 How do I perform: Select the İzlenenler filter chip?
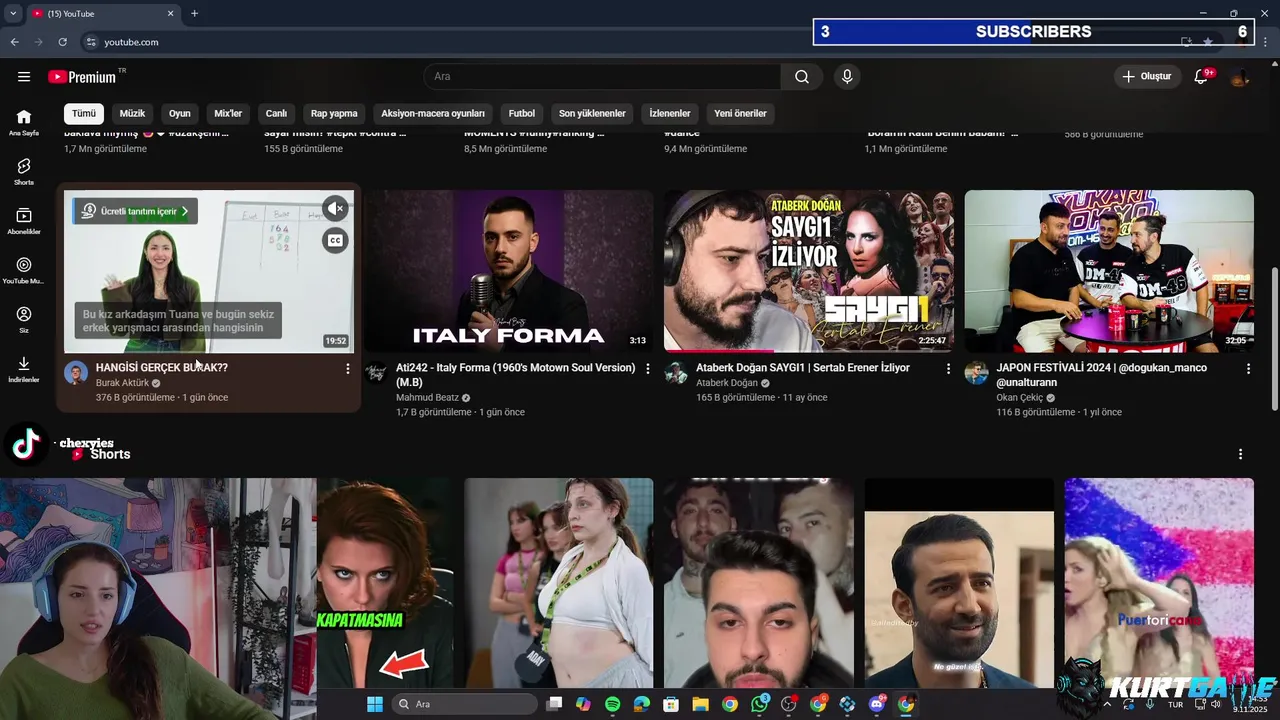(670, 113)
